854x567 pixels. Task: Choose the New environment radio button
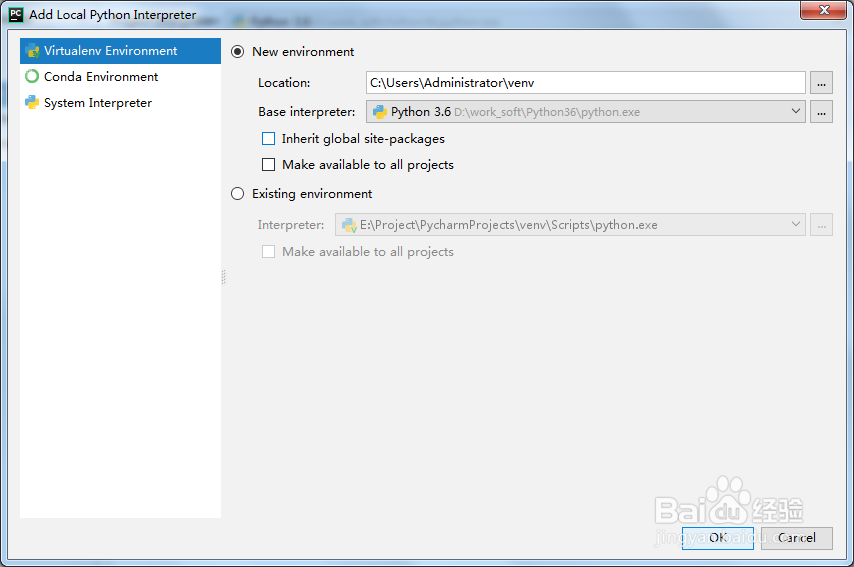pyautogui.click(x=237, y=52)
